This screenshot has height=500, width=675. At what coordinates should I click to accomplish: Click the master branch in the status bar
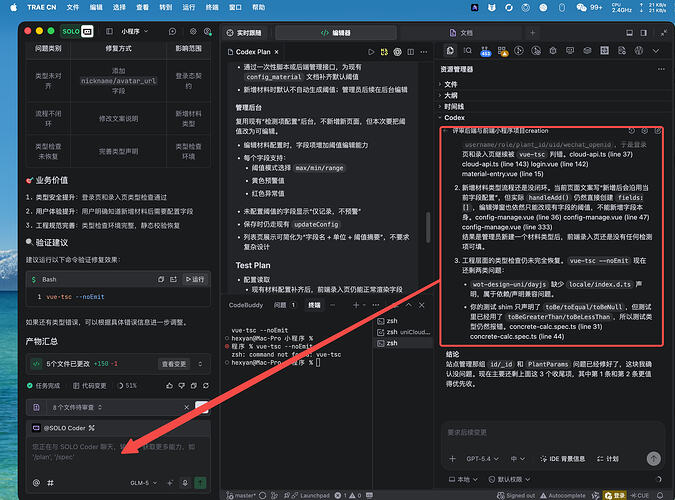pos(241,495)
